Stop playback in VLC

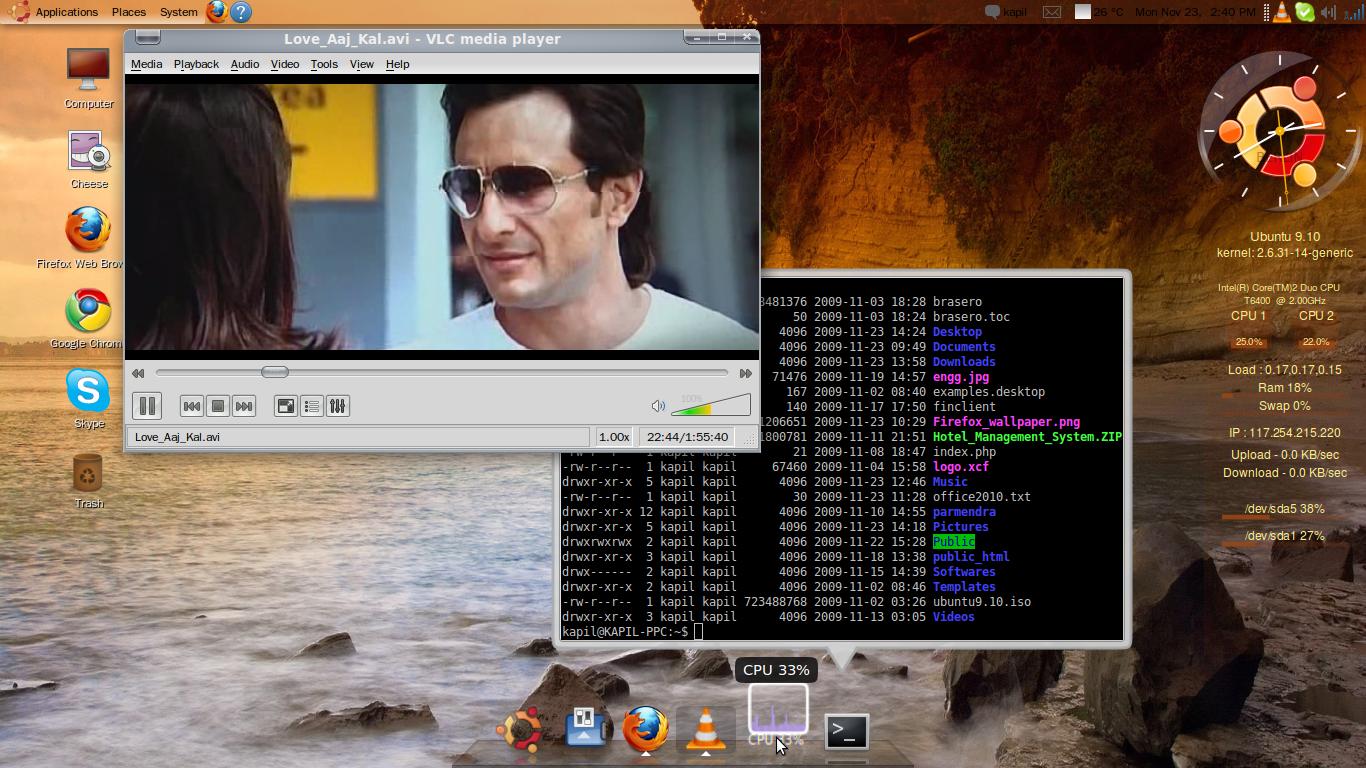point(217,406)
